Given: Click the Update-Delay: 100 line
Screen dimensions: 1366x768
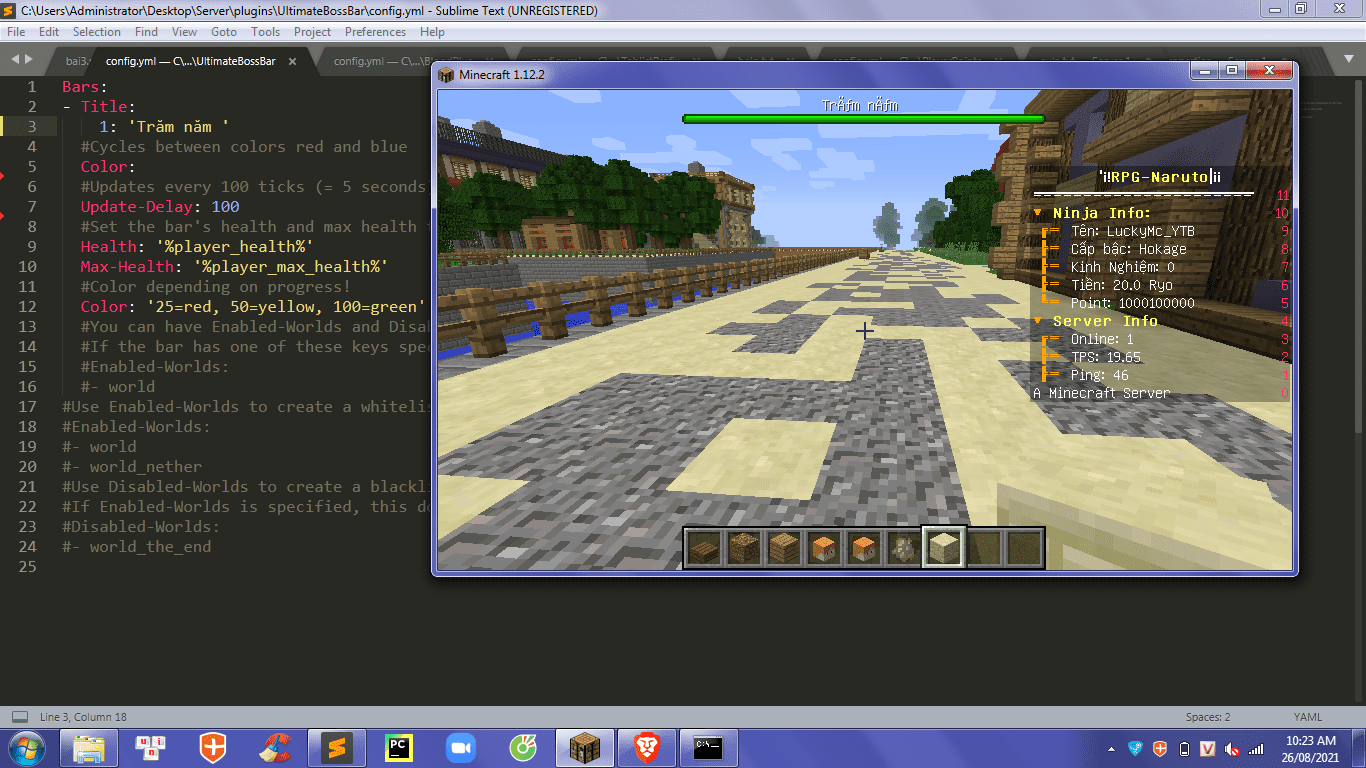Looking at the screenshot, I should tap(160, 207).
